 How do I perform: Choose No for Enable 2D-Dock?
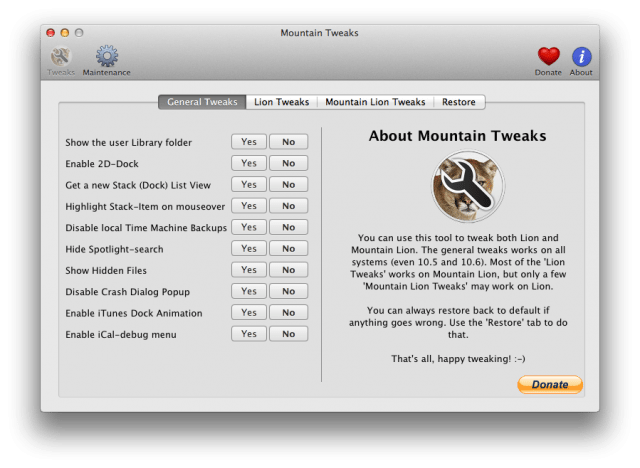point(288,163)
